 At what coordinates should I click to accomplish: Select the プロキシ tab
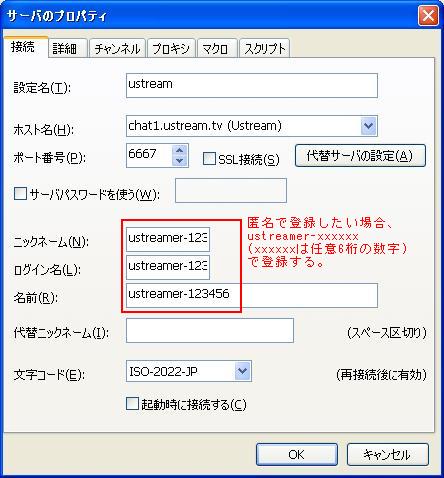pos(171,49)
